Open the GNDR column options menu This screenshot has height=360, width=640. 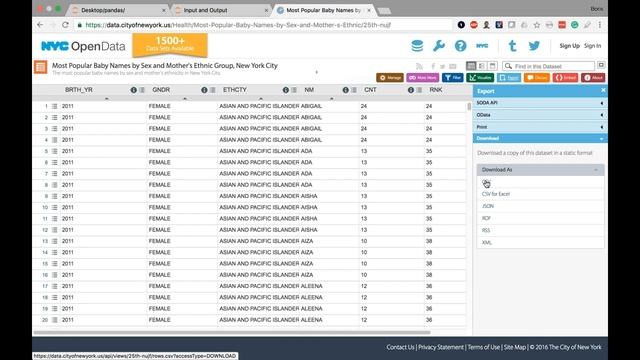(x=212, y=90)
